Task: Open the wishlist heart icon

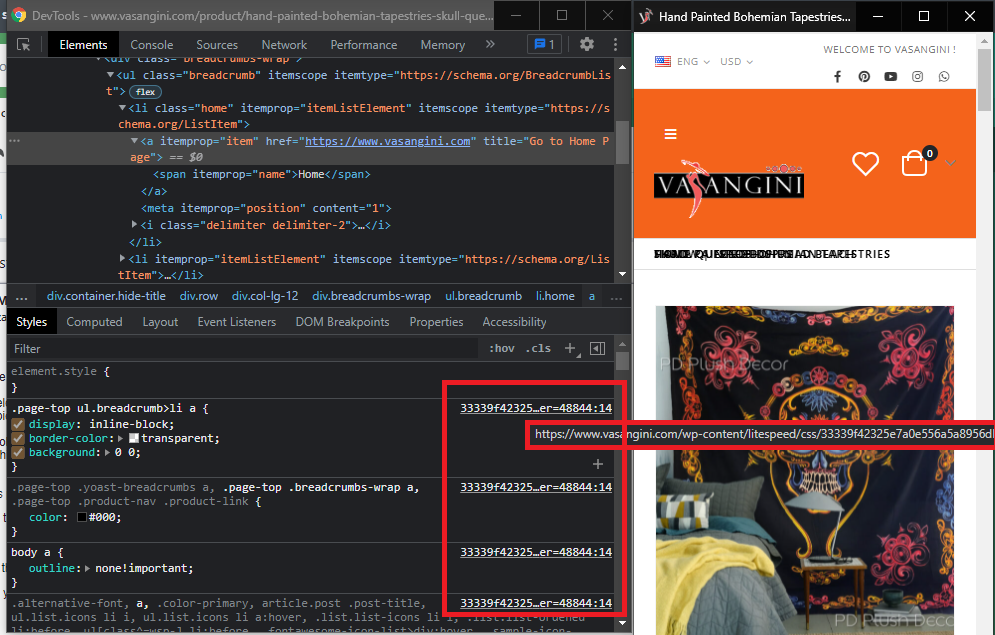Action: tap(866, 163)
